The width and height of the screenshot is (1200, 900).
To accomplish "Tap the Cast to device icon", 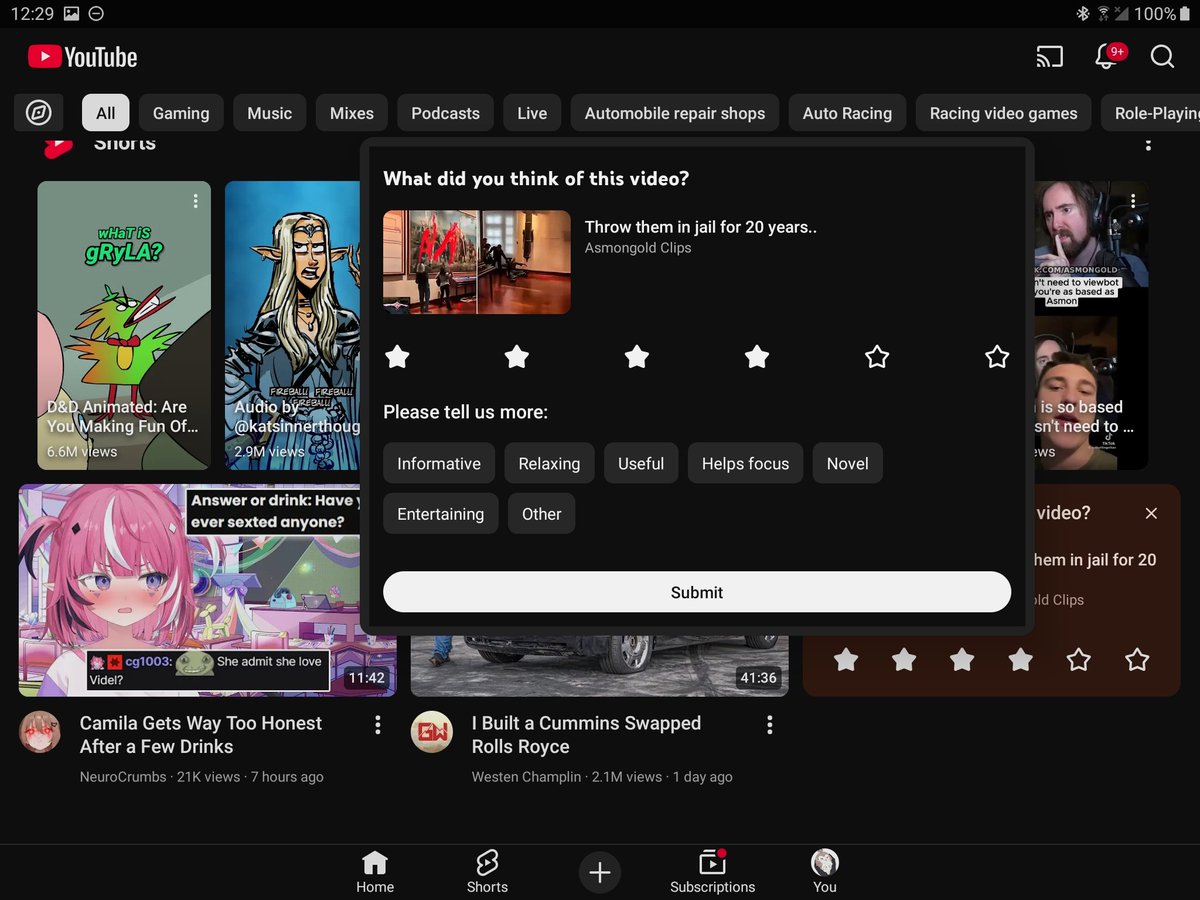I will pos(1049,57).
